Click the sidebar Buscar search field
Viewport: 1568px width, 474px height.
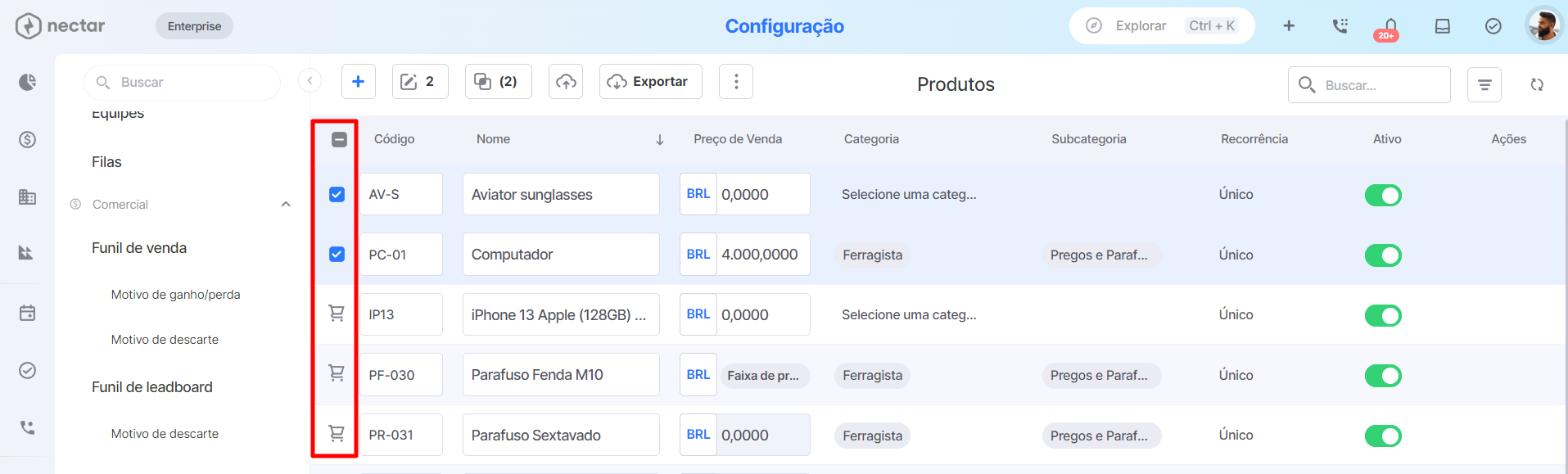[x=182, y=83]
